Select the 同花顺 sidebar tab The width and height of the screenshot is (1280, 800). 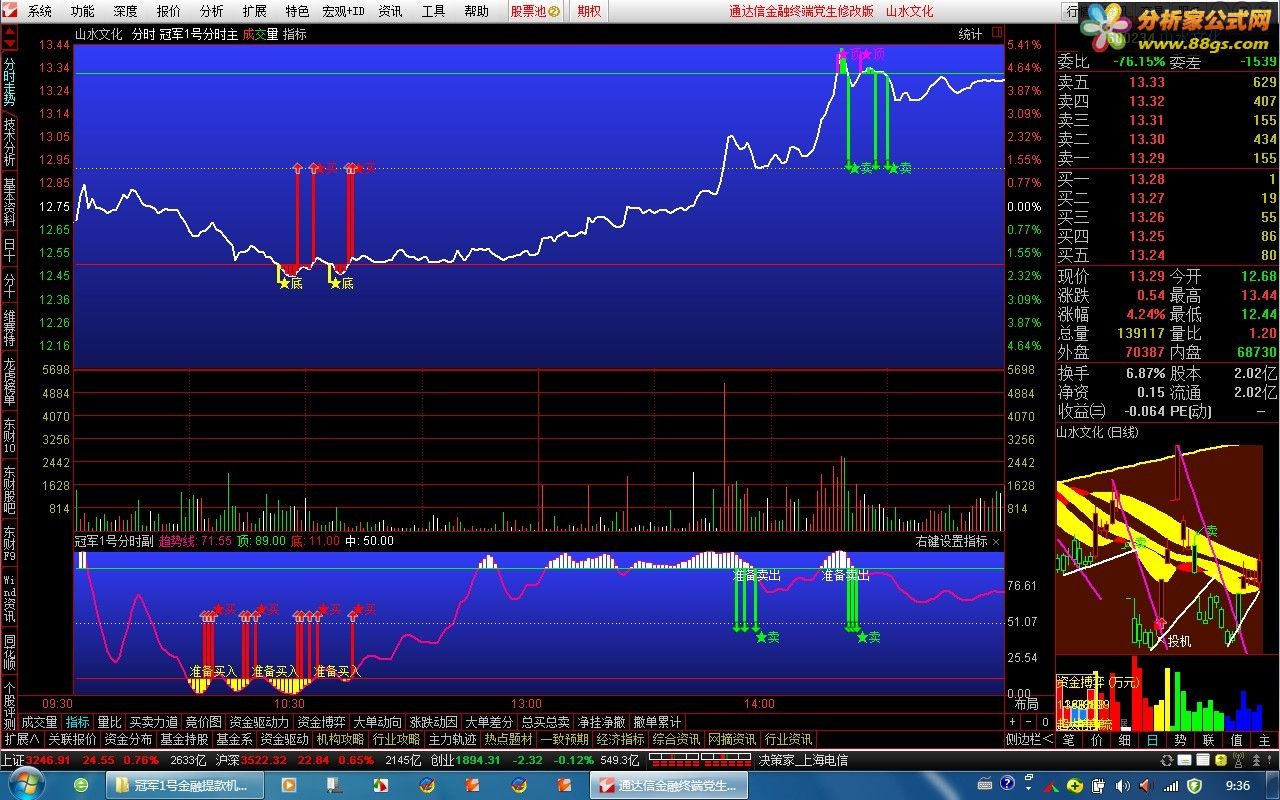[x=9, y=651]
